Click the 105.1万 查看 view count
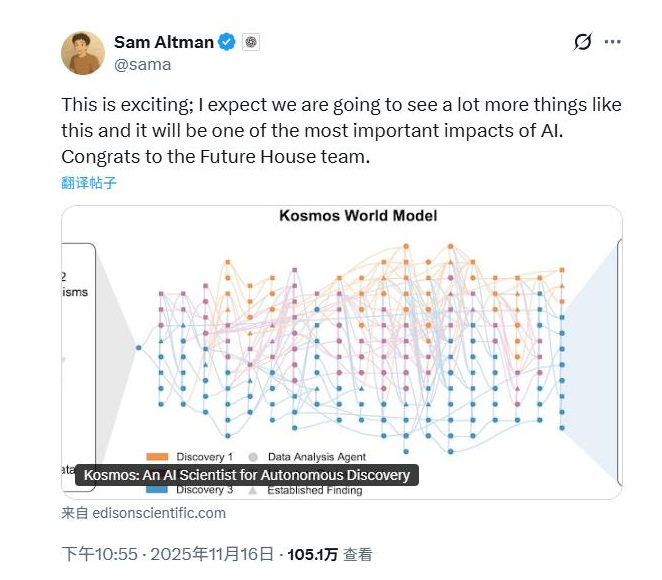This screenshot has height=580, width=662. click(x=330, y=554)
